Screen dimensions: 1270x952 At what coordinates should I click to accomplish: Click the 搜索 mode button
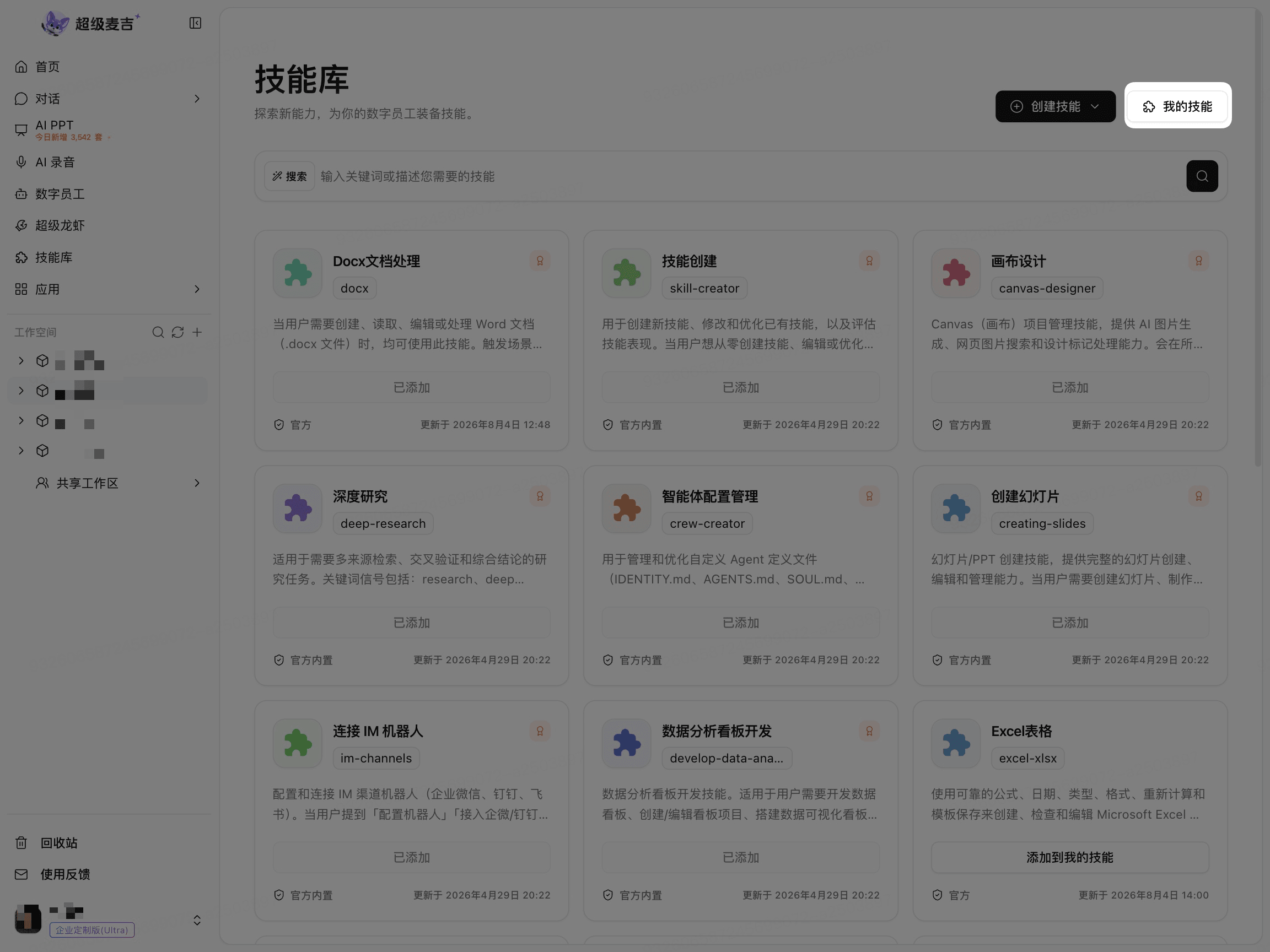289,176
